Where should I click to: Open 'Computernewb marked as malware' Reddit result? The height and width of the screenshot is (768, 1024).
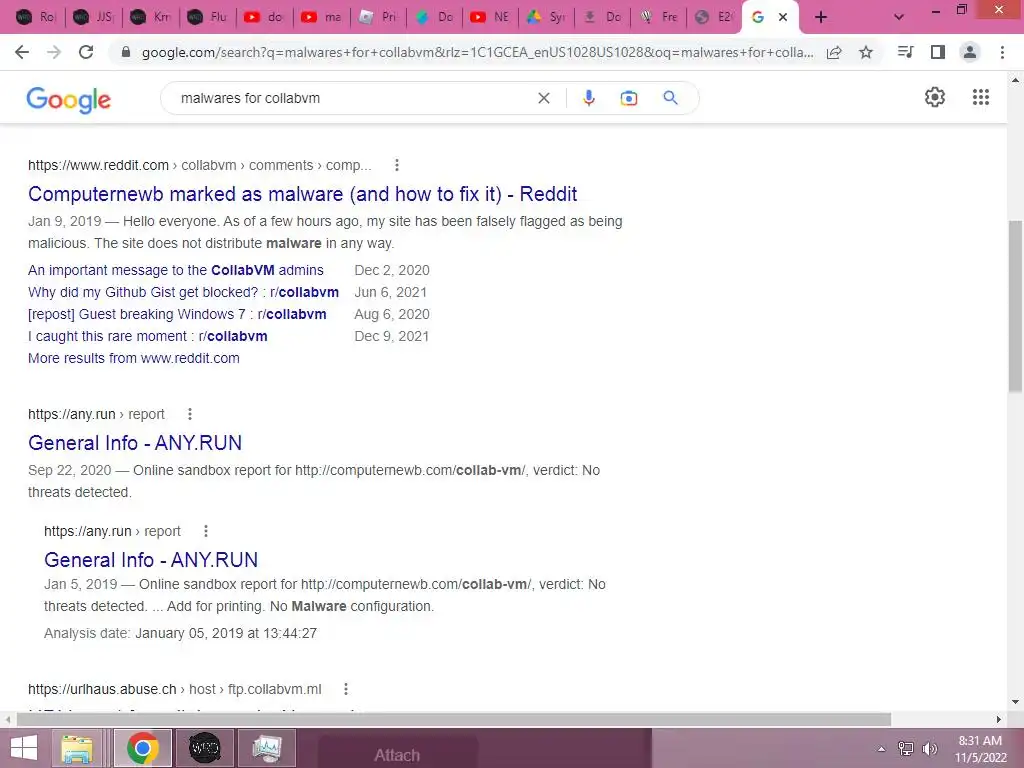tap(302, 194)
